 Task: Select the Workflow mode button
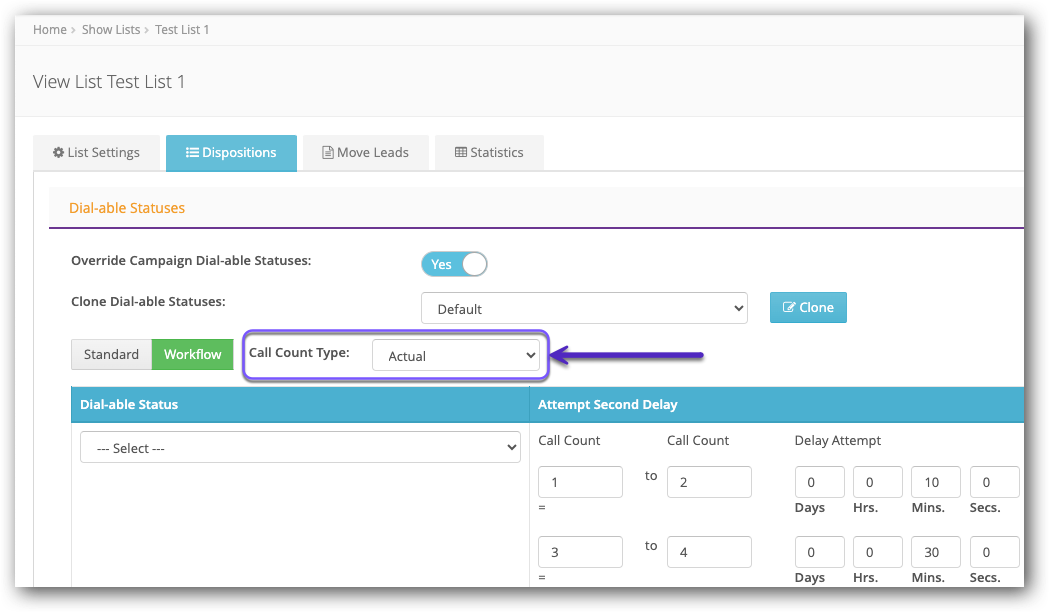[192, 355]
